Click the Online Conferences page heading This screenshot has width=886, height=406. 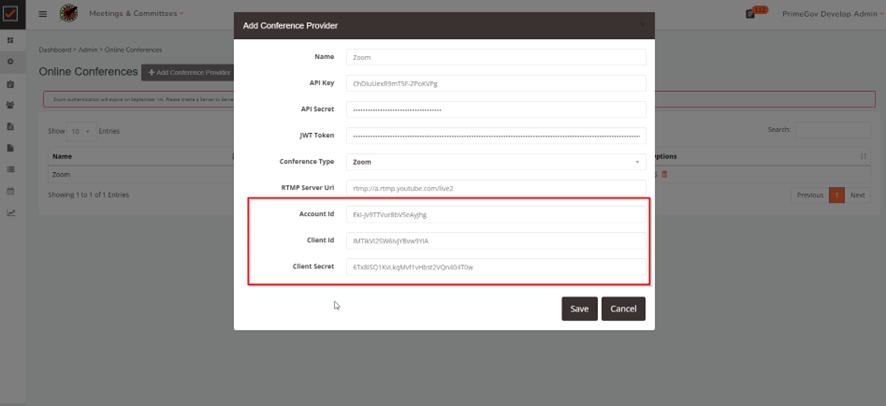click(88, 72)
